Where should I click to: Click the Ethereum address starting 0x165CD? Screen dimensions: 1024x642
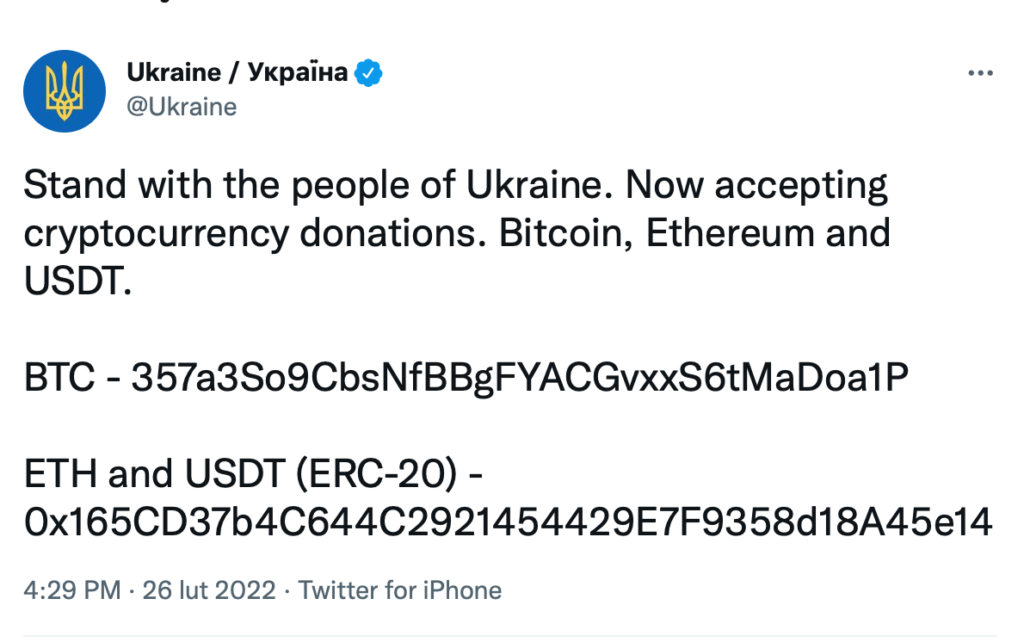(x=507, y=521)
